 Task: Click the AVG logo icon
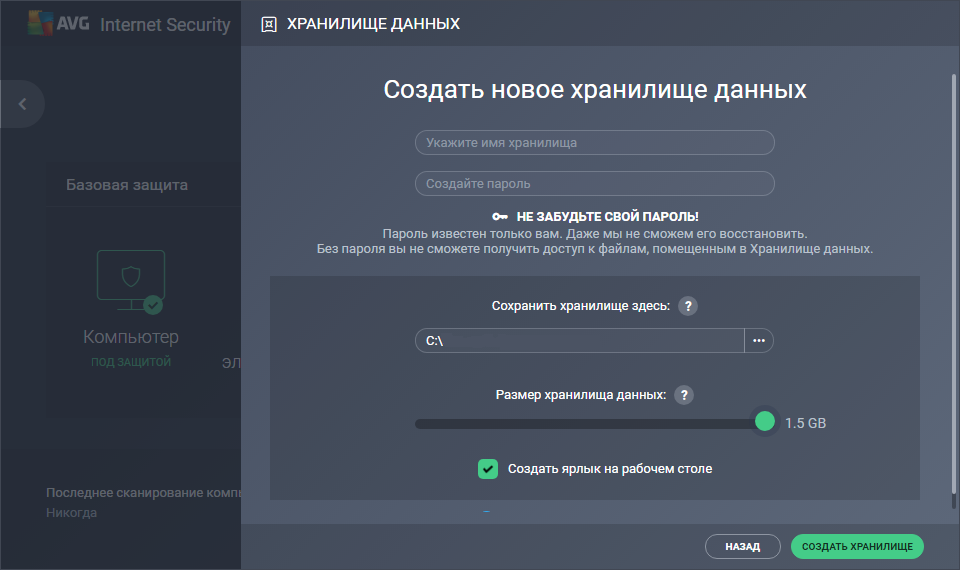click(x=40, y=23)
